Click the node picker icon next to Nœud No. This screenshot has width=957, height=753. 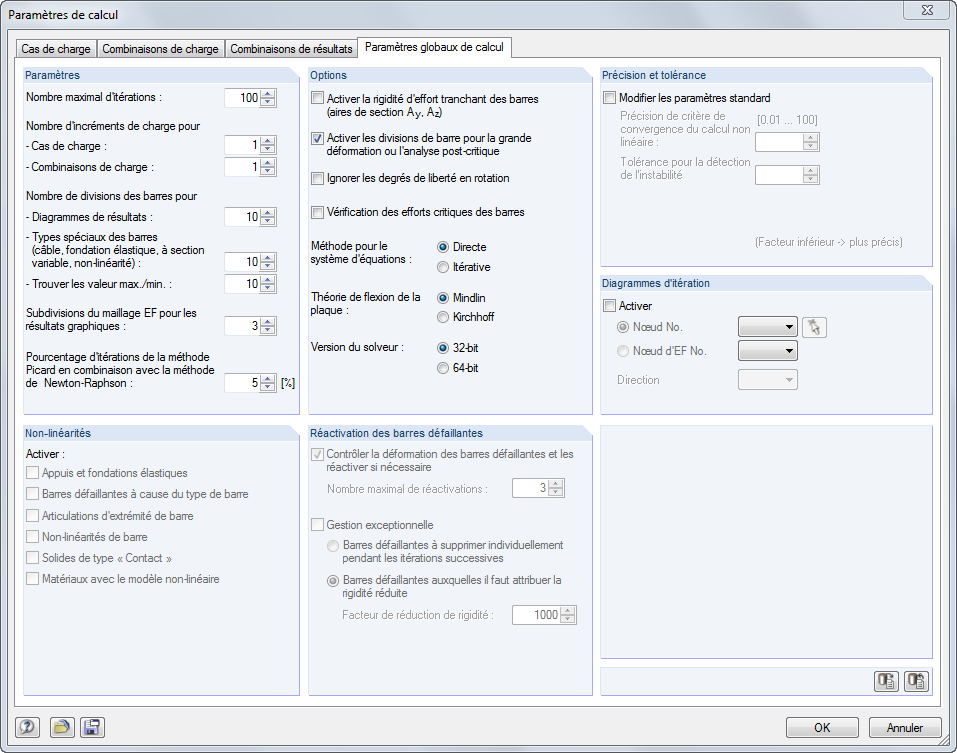pos(814,328)
